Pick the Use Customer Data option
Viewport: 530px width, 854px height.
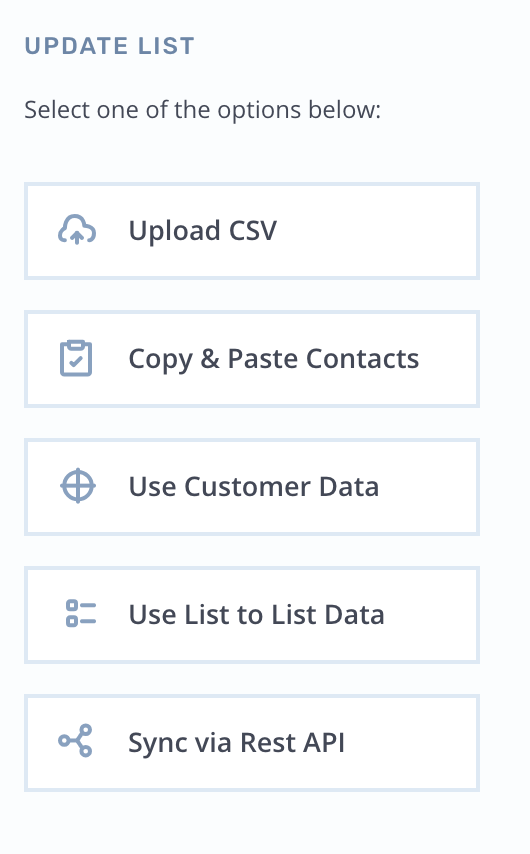(x=252, y=487)
